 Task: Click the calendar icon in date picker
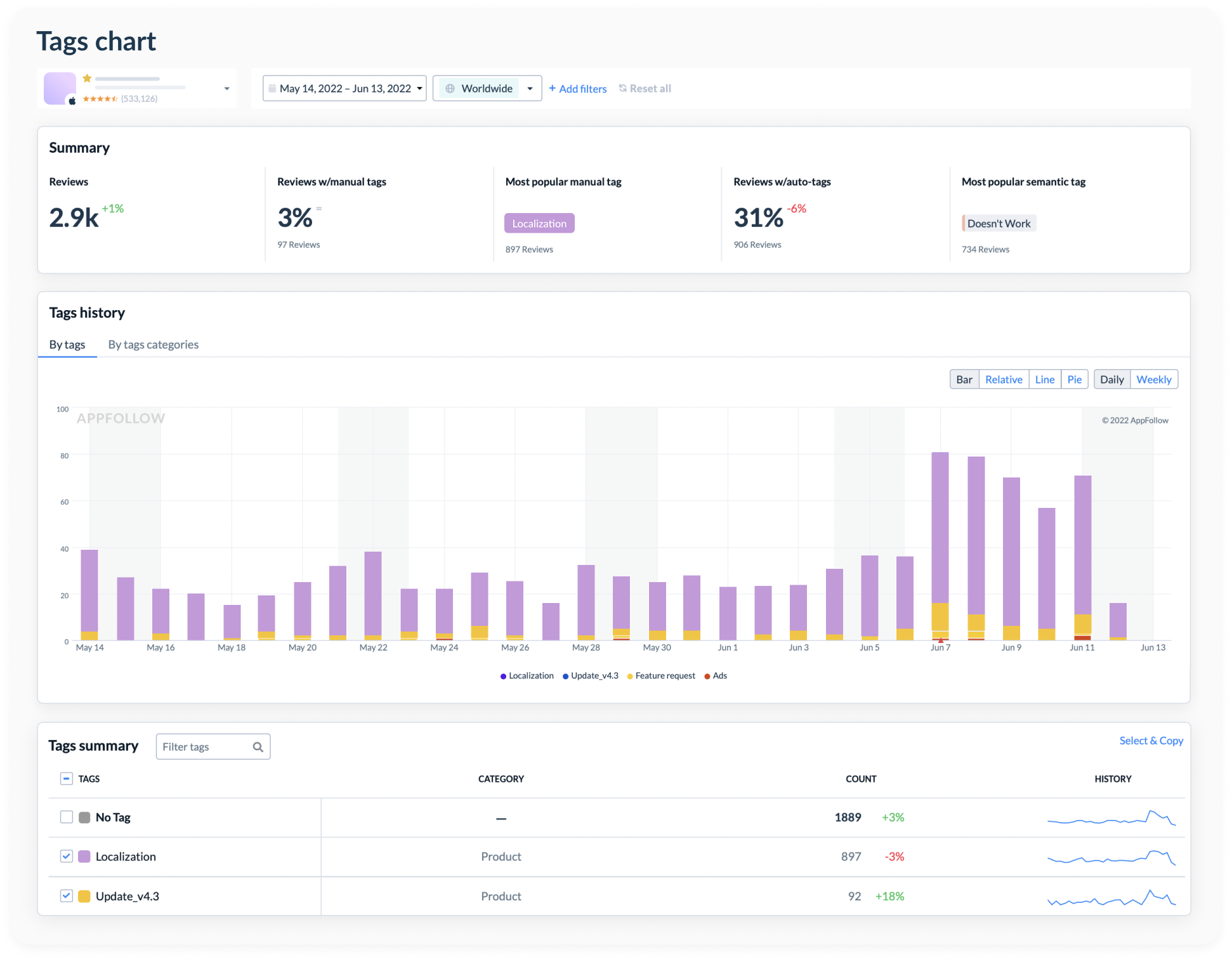tap(272, 88)
